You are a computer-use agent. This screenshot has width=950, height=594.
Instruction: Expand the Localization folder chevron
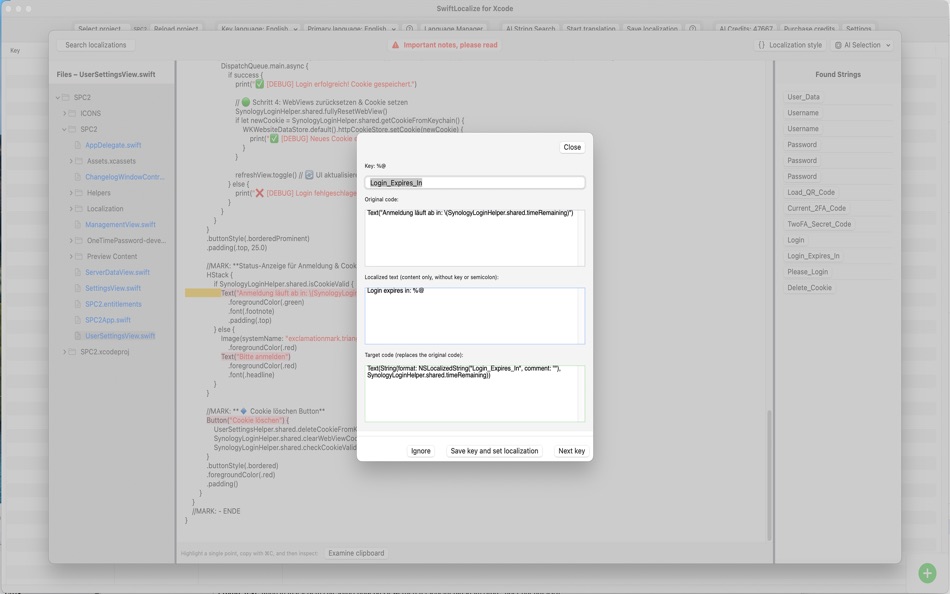(71, 209)
